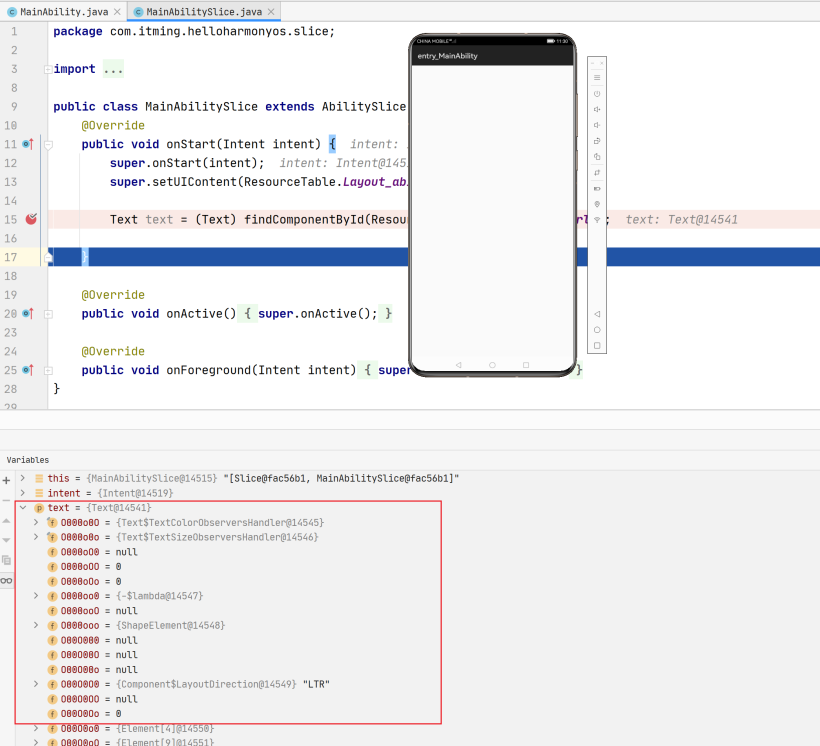
Task: Collapse the 'text' variable node
Action: pyautogui.click(x=22, y=507)
